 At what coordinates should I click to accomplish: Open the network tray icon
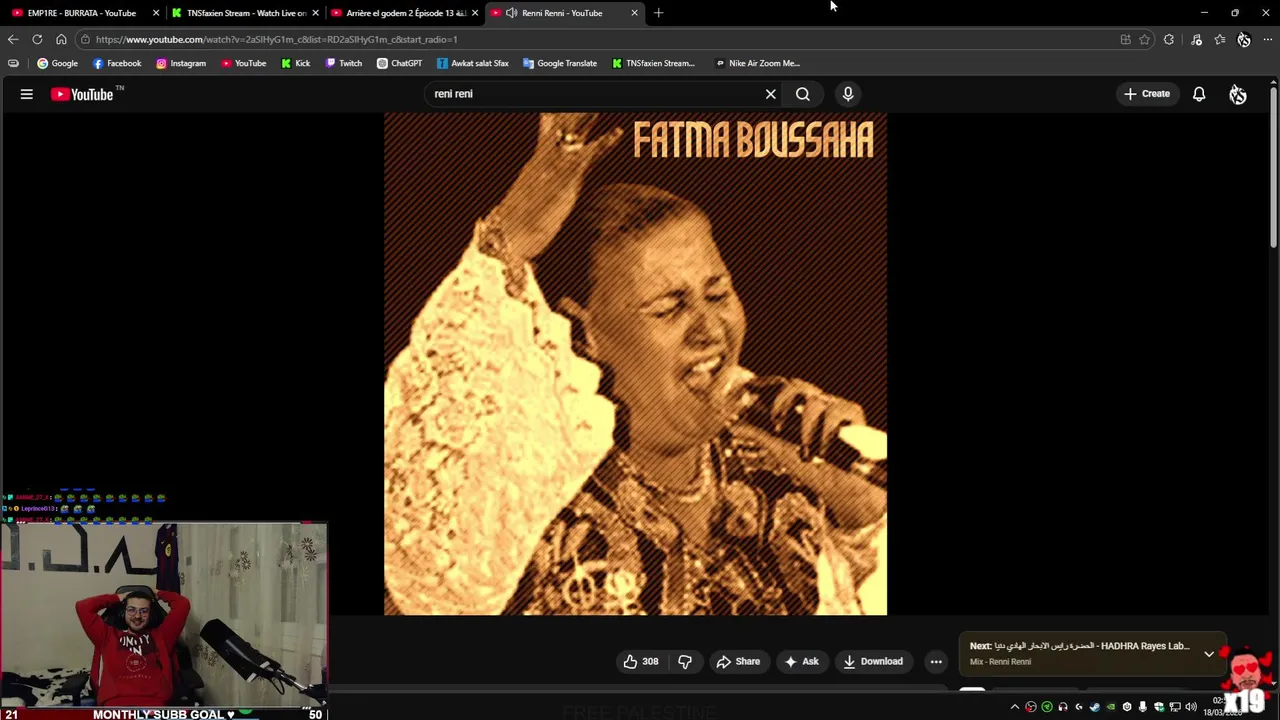1175,707
